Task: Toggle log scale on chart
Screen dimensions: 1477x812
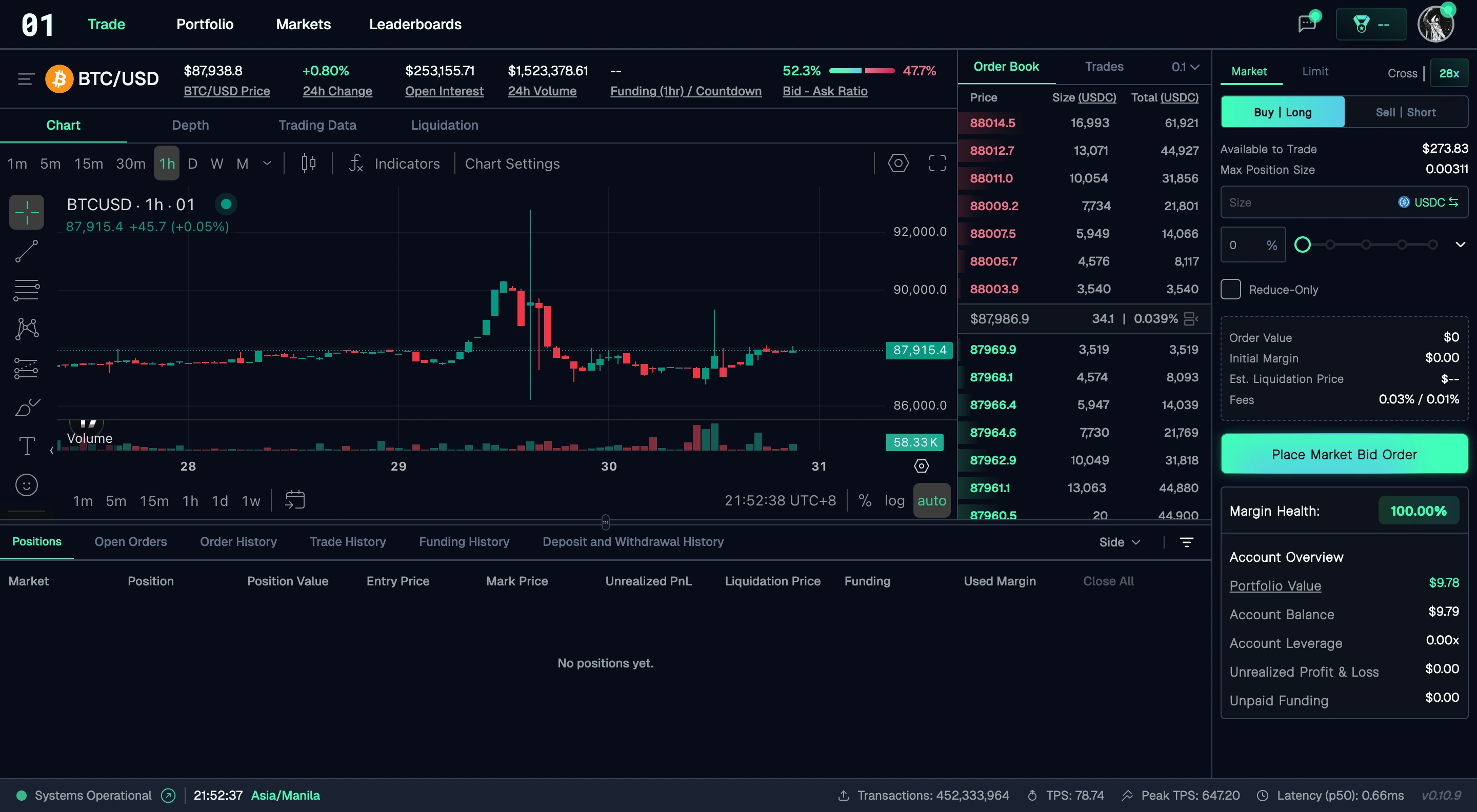Action: 894,500
